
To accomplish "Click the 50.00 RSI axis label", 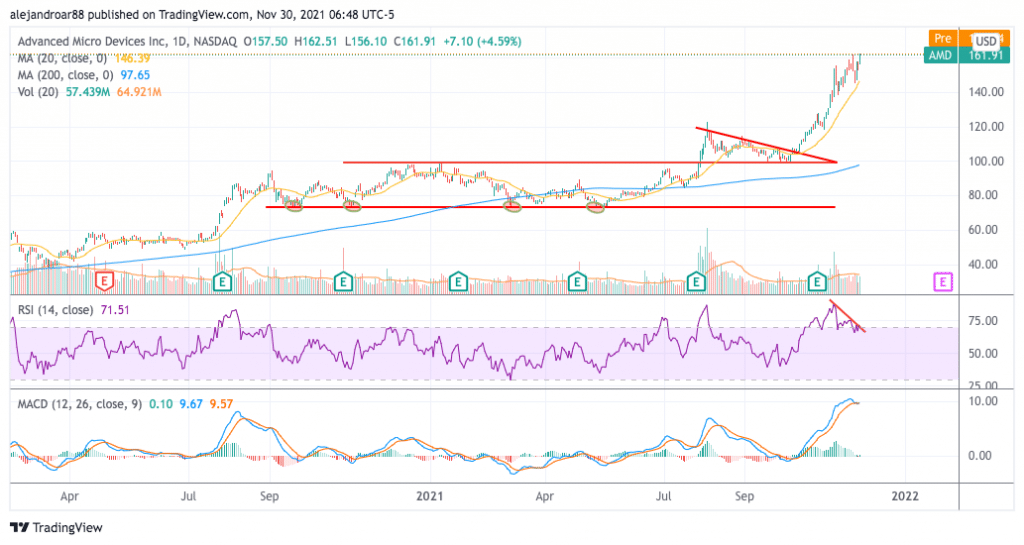I will coord(983,353).
